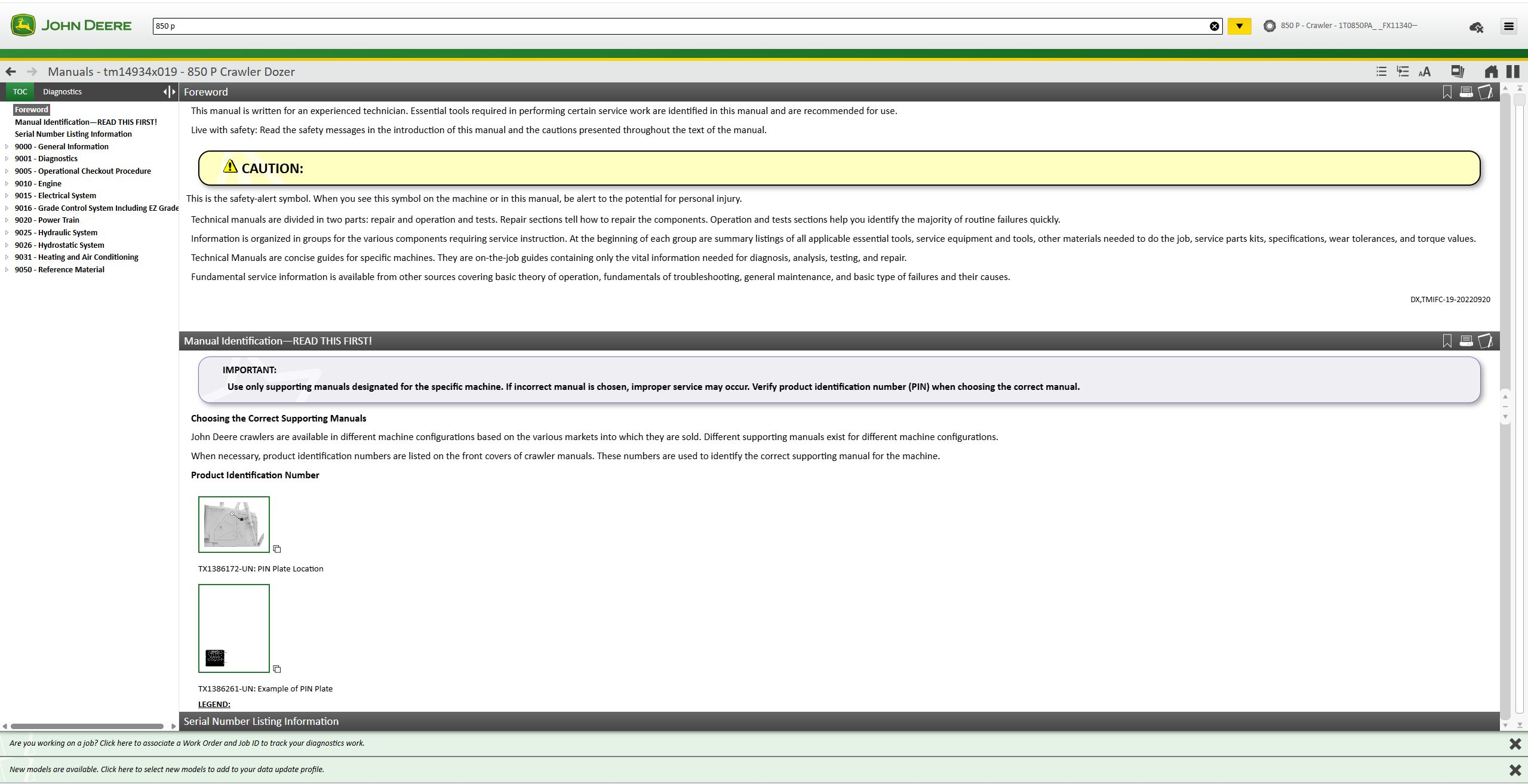The image size is (1528, 784).
Task: Clear the search field with X icon
Action: [x=1214, y=26]
